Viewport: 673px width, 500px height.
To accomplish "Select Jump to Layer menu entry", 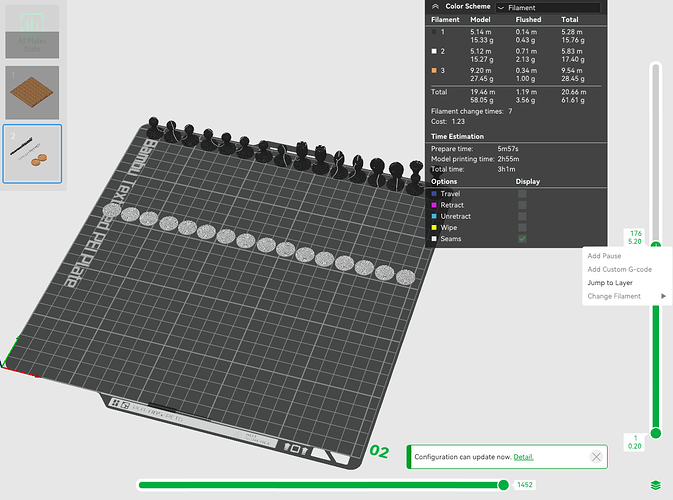I will coord(610,283).
